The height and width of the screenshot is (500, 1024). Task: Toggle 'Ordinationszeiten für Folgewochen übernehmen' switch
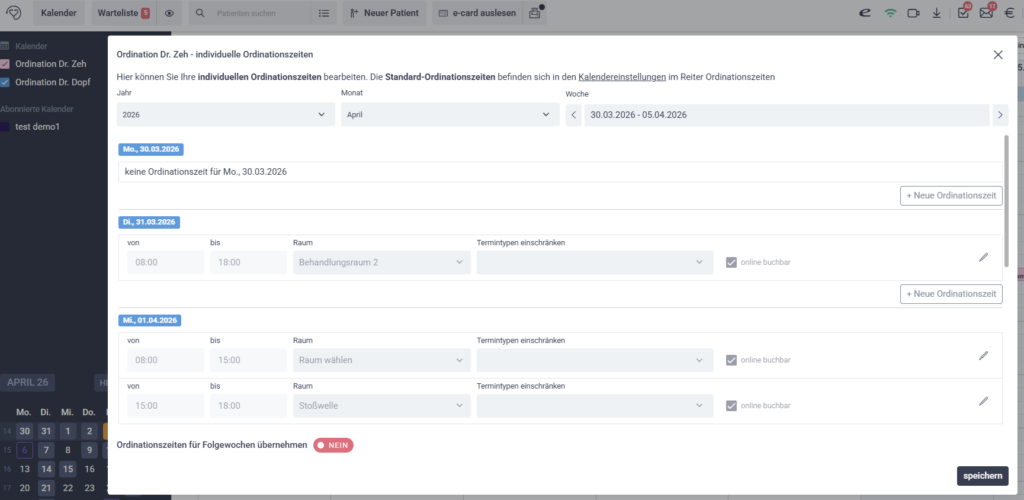333,445
